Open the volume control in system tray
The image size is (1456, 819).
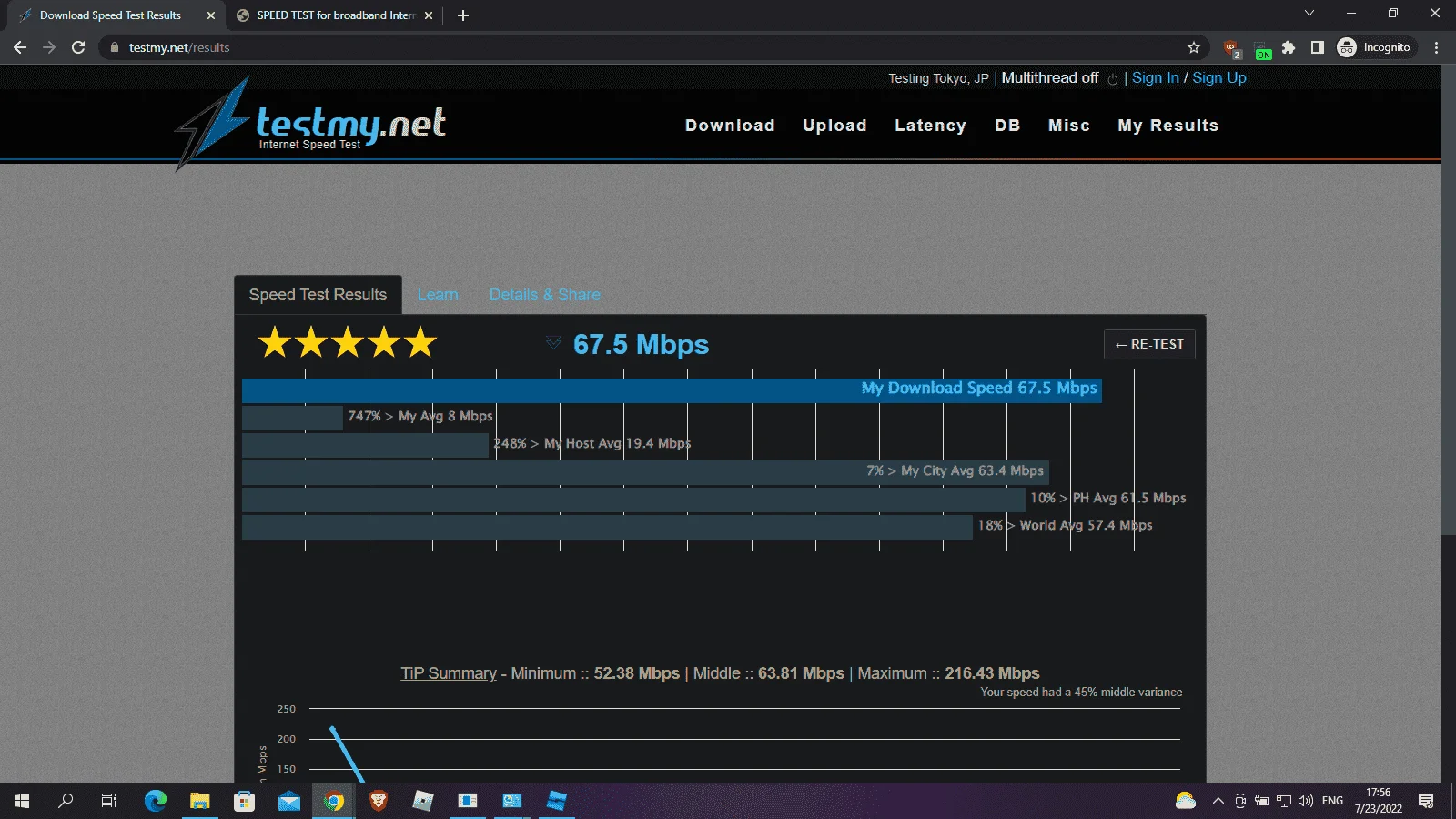tap(1306, 801)
